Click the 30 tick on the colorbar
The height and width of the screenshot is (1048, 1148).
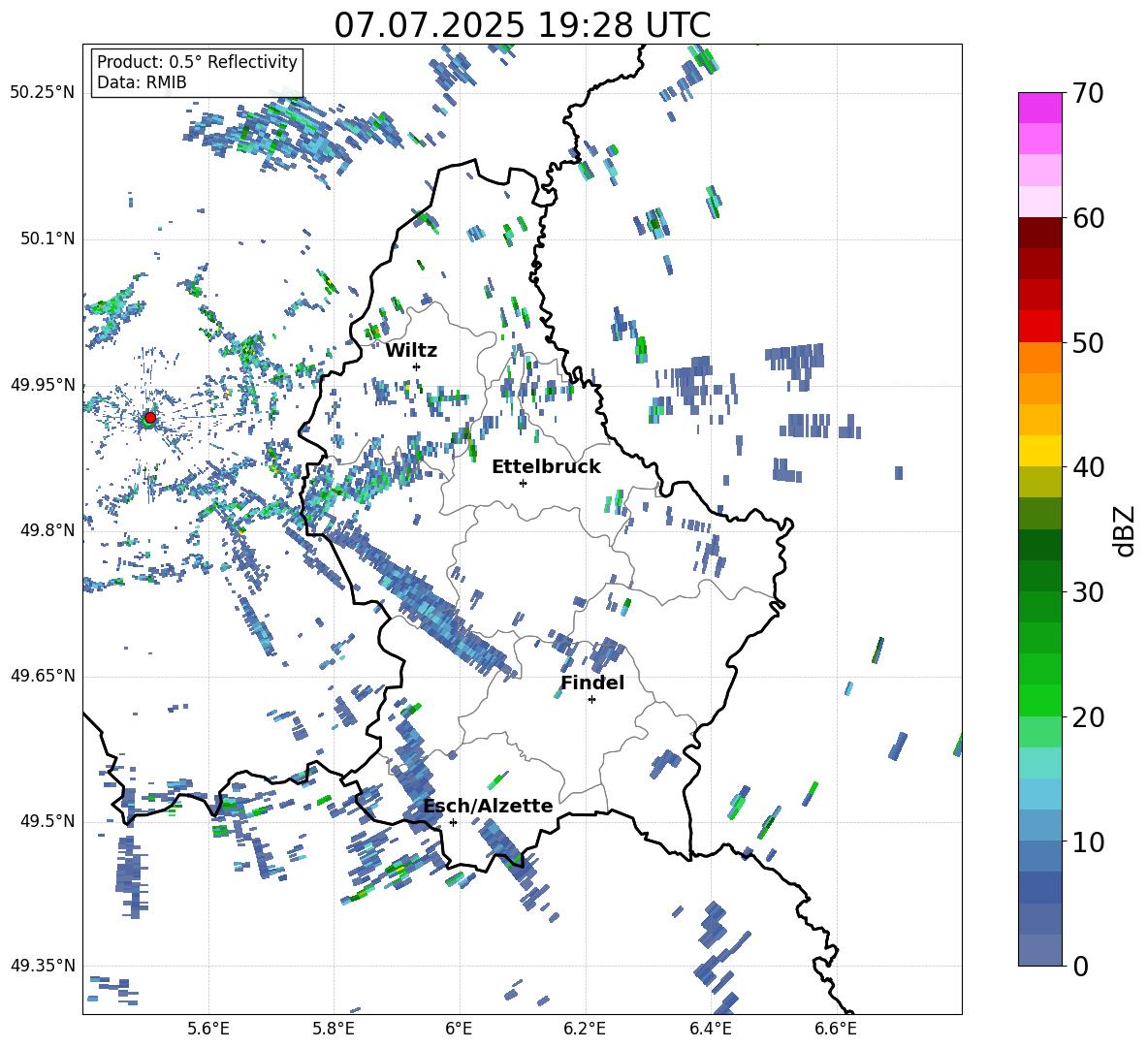click(x=1087, y=592)
